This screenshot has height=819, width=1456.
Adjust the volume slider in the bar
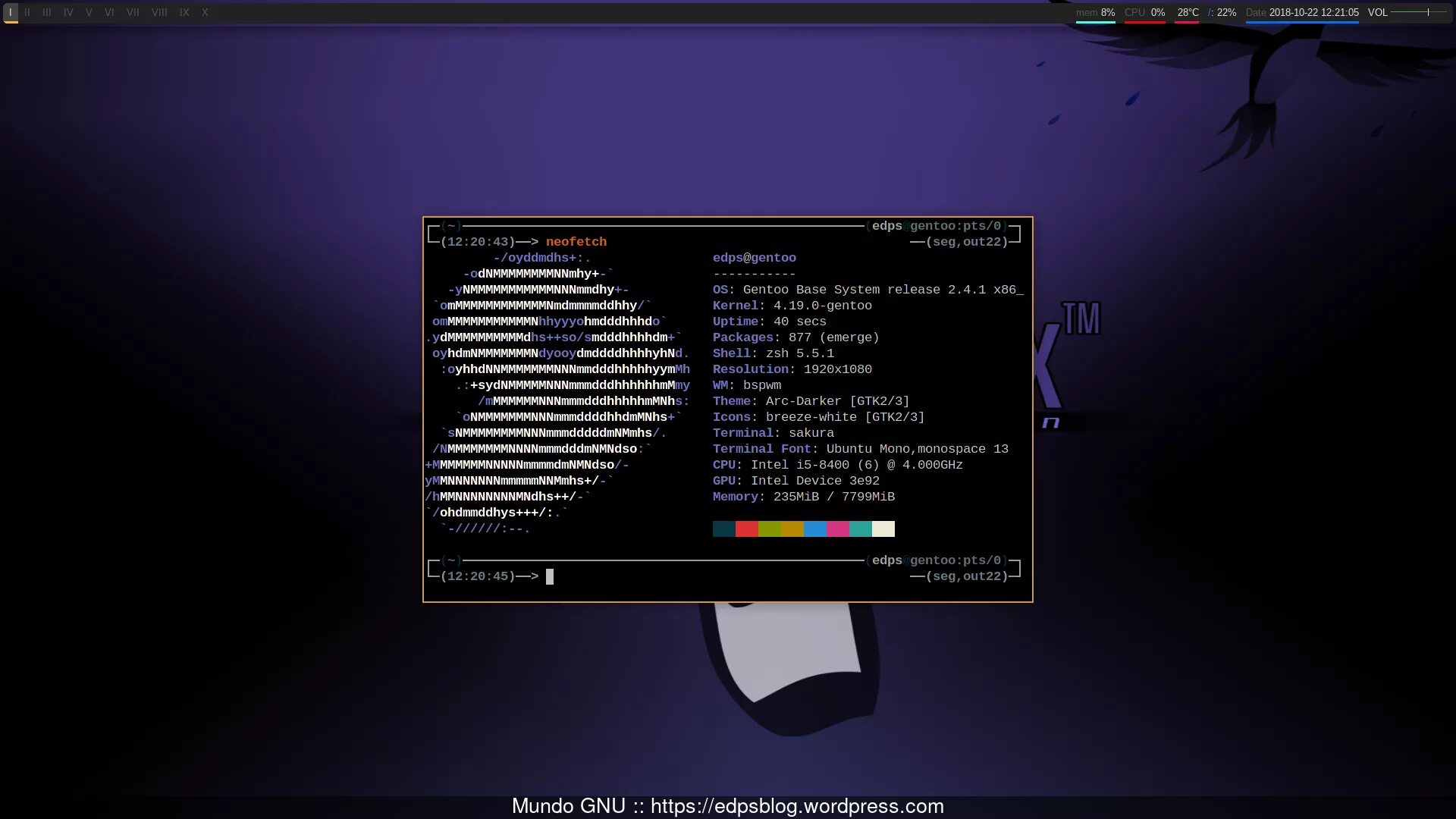click(1418, 12)
